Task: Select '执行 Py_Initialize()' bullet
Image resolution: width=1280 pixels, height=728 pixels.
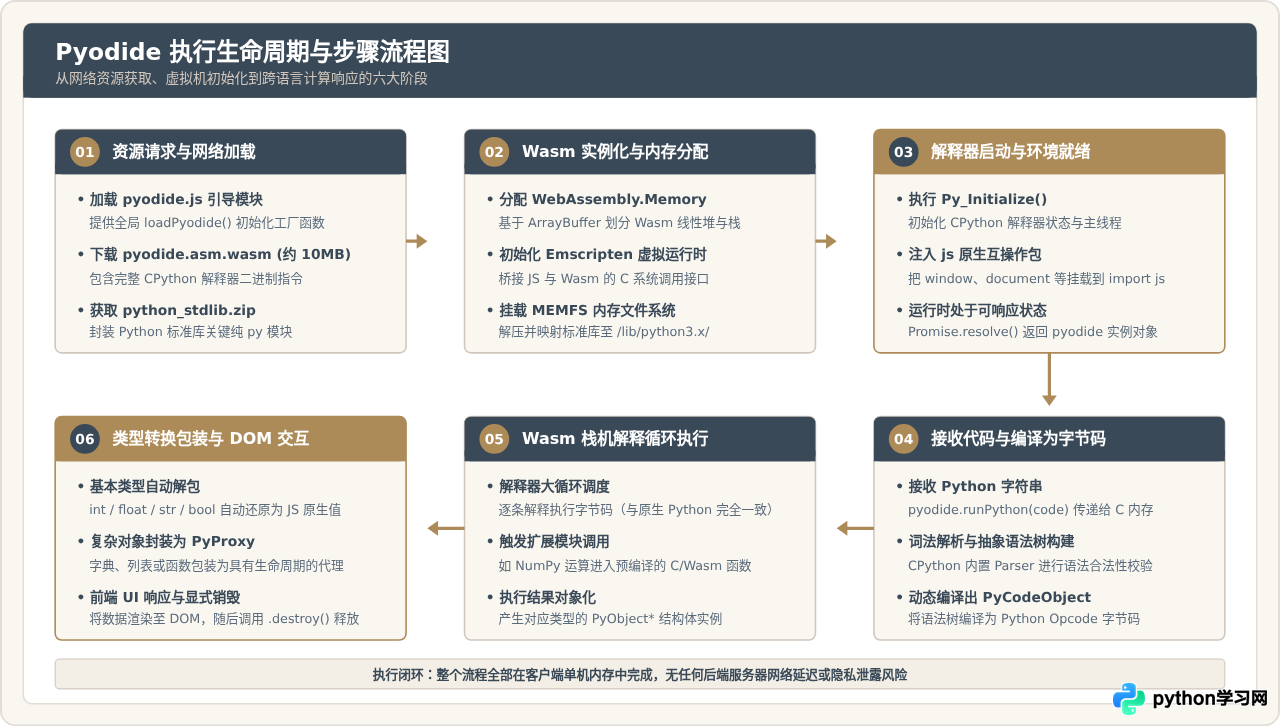Action: pos(971,199)
